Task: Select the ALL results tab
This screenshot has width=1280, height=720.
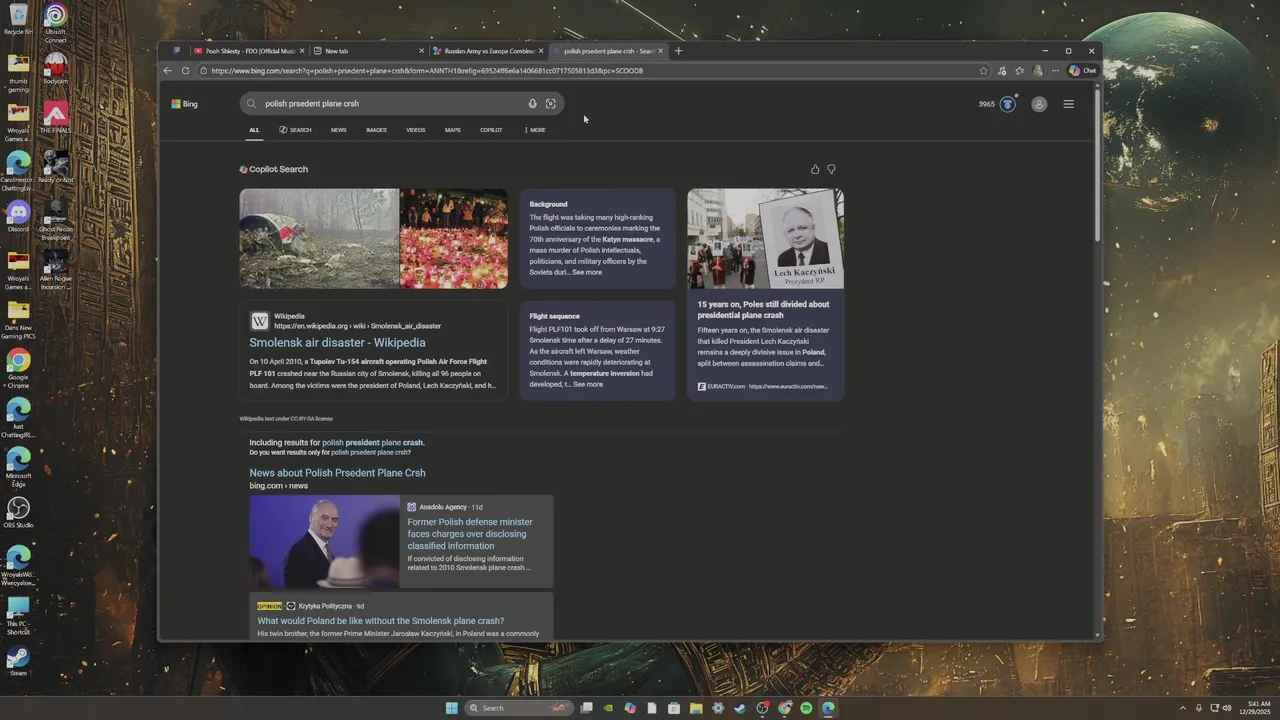Action: tap(254, 130)
